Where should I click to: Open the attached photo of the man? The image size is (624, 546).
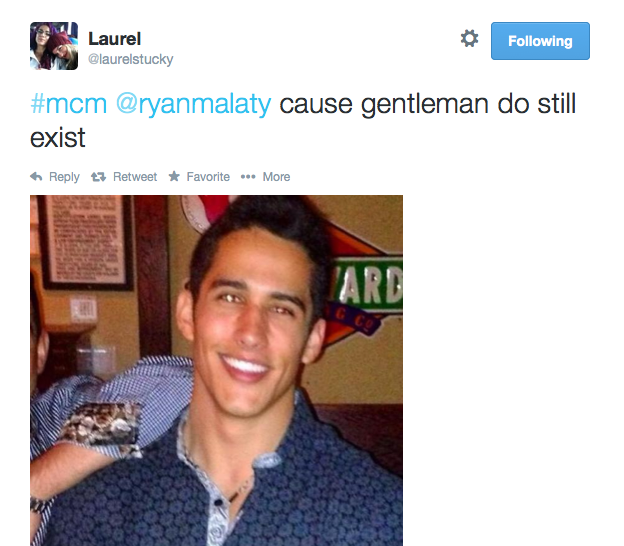click(x=216, y=370)
